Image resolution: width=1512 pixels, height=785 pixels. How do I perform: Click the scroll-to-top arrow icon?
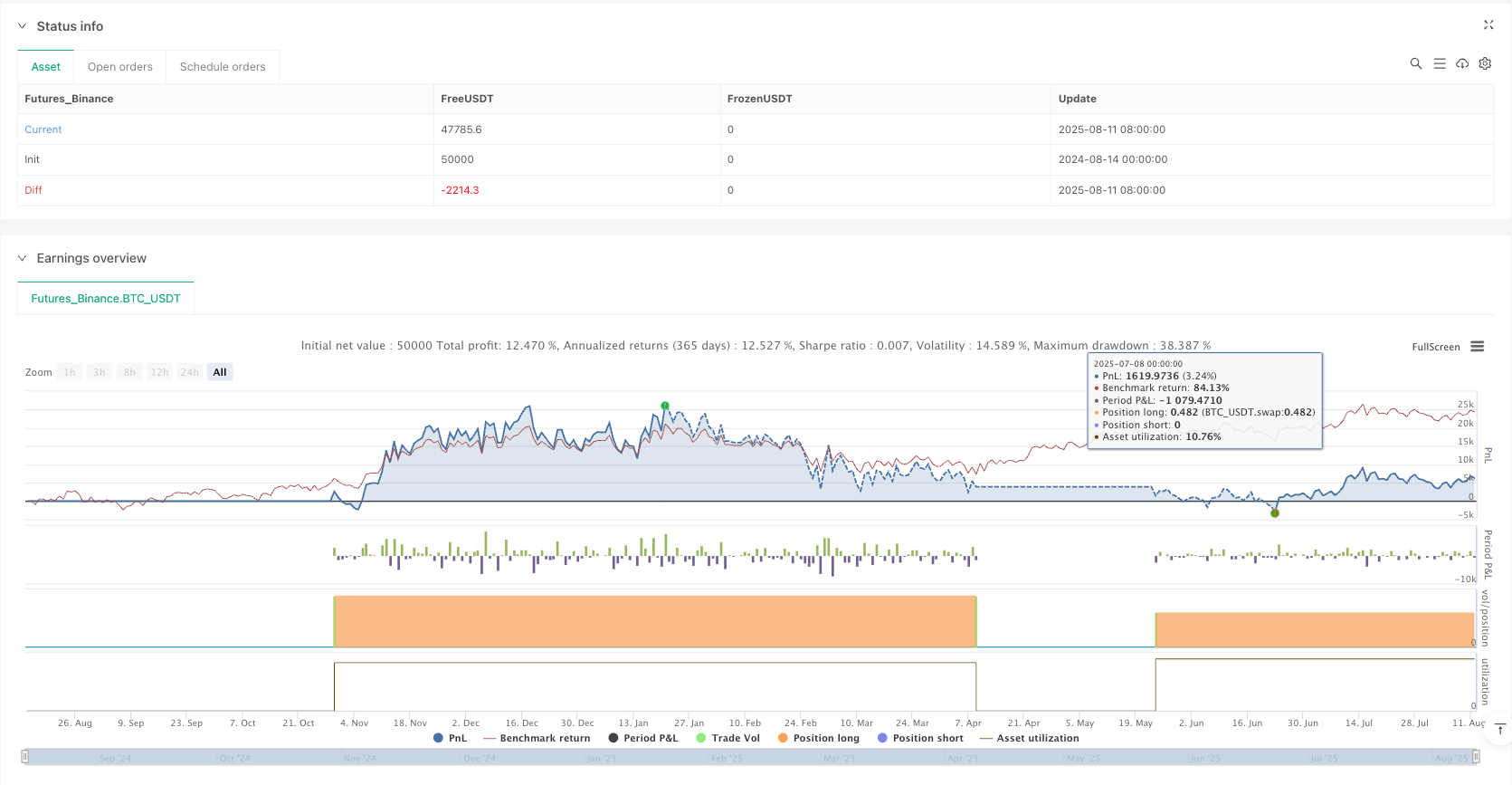tap(1499, 729)
